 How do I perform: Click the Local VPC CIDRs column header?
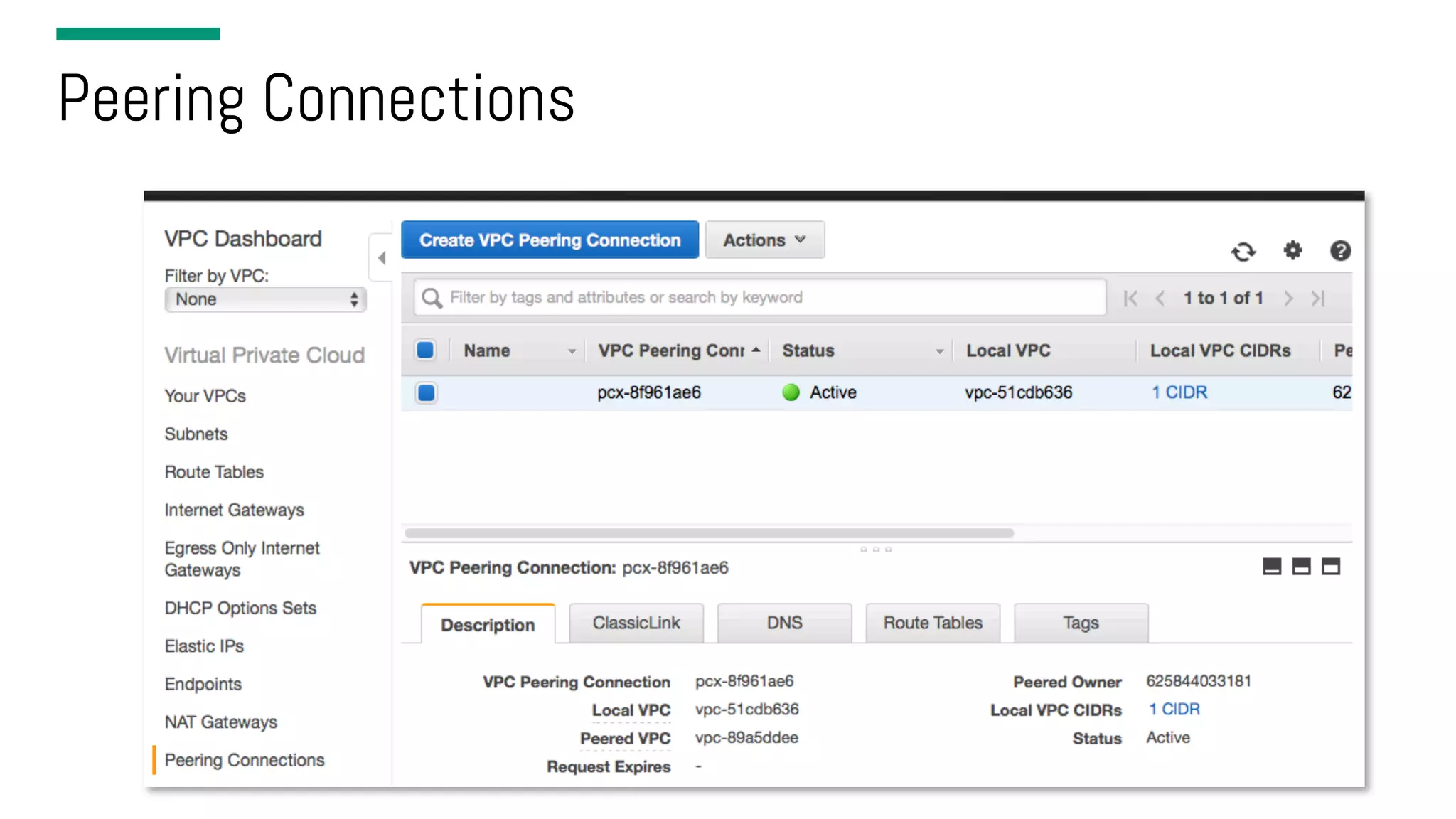[1221, 350]
